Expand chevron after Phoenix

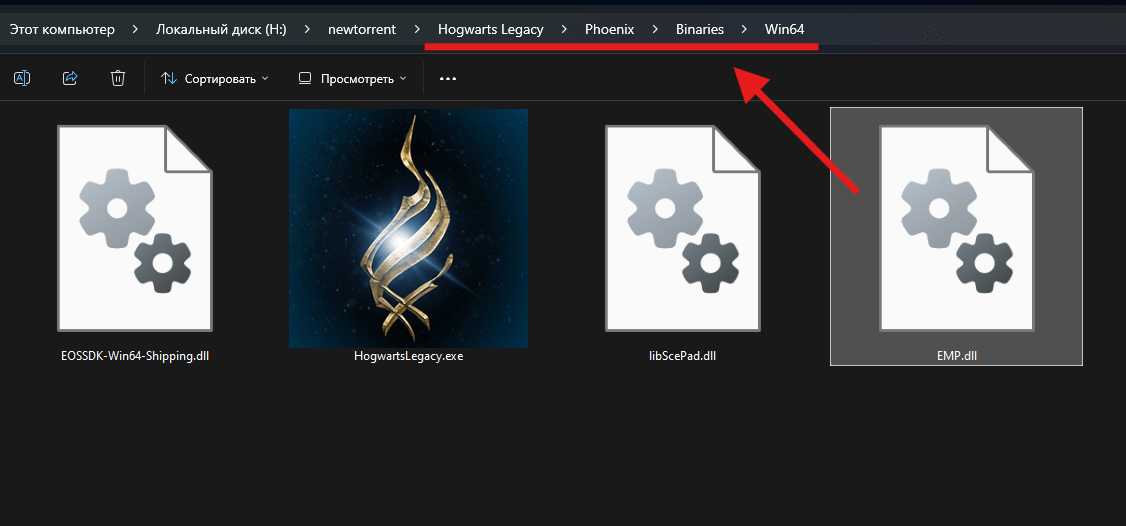(655, 29)
